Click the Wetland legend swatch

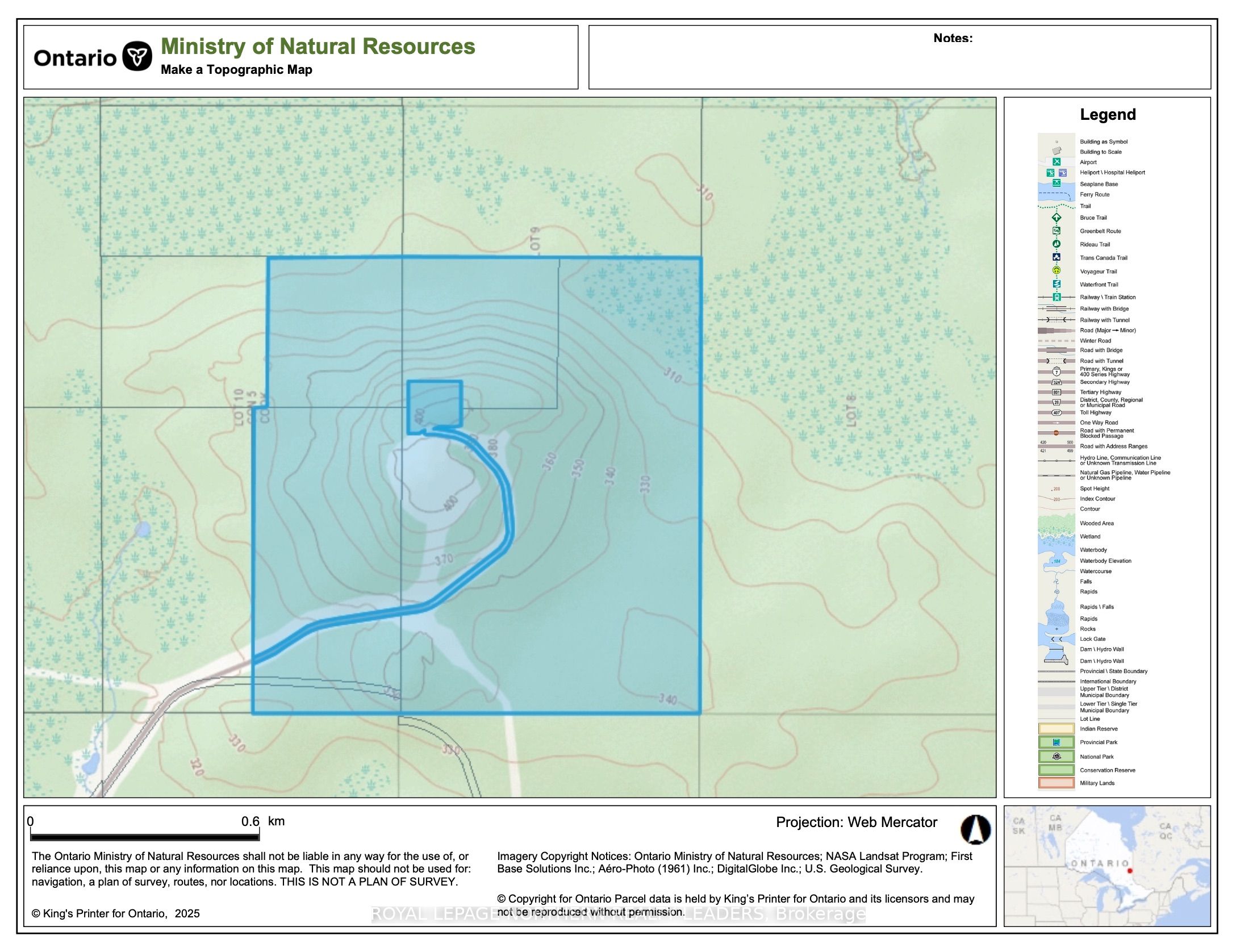1057,536
